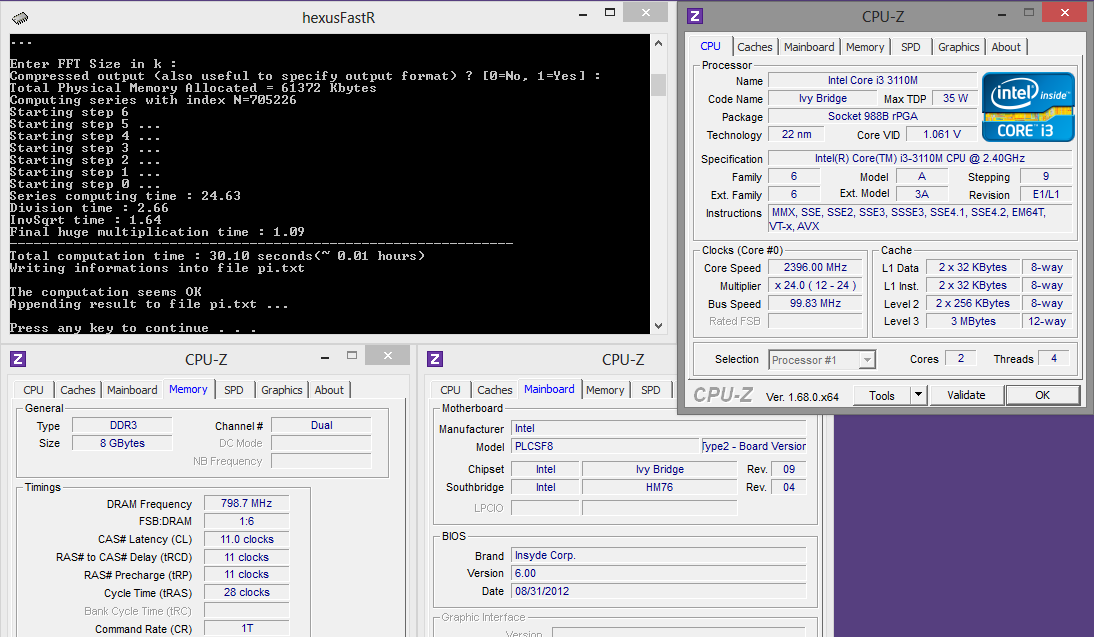This screenshot has width=1094, height=637.
Task: Switch to the SPD tab in the front CPU-Z window
Action: click(x=911, y=47)
